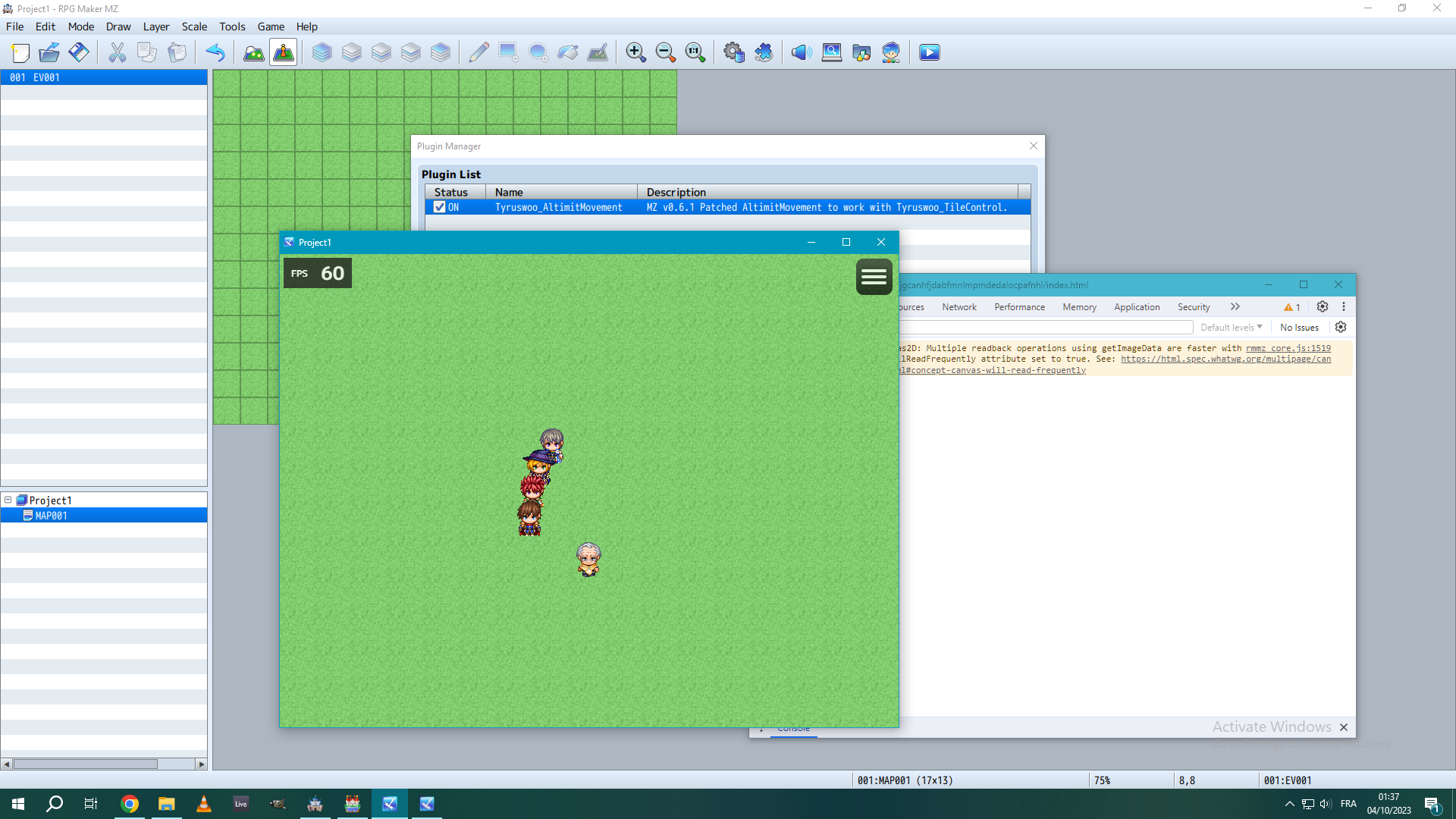The width and height of the screenshot is (1456, 819).
Task: Click the FPS 60 counter in game
Action: click(x=318, y=274)
